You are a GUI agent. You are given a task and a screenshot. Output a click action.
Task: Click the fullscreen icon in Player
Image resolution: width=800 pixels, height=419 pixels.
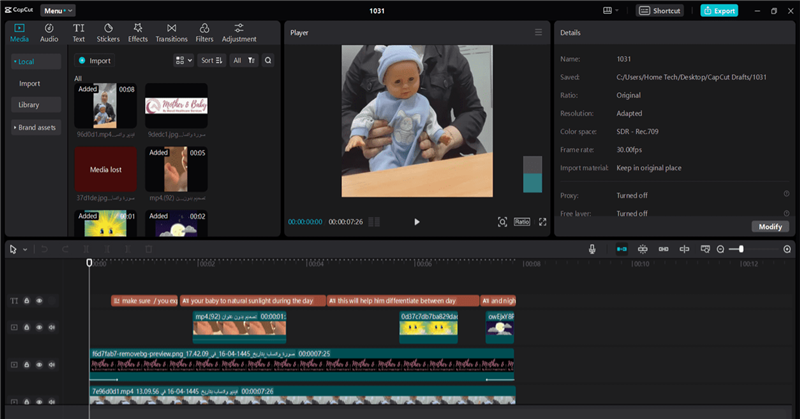pyautogui.click(x=543, y=222)
